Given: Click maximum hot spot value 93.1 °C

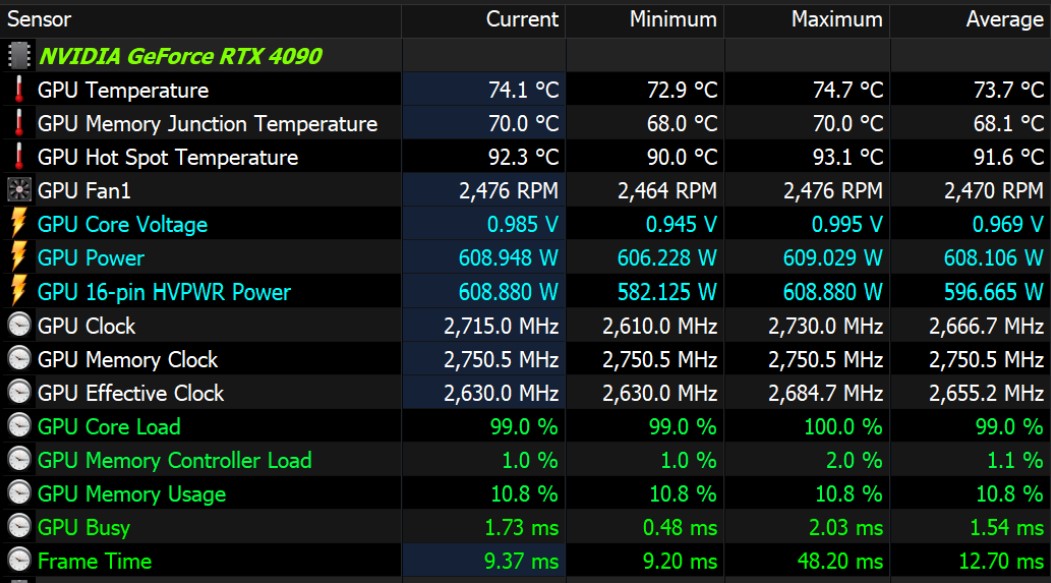Looking at the screenshot, I should click(x=848, y=157).
